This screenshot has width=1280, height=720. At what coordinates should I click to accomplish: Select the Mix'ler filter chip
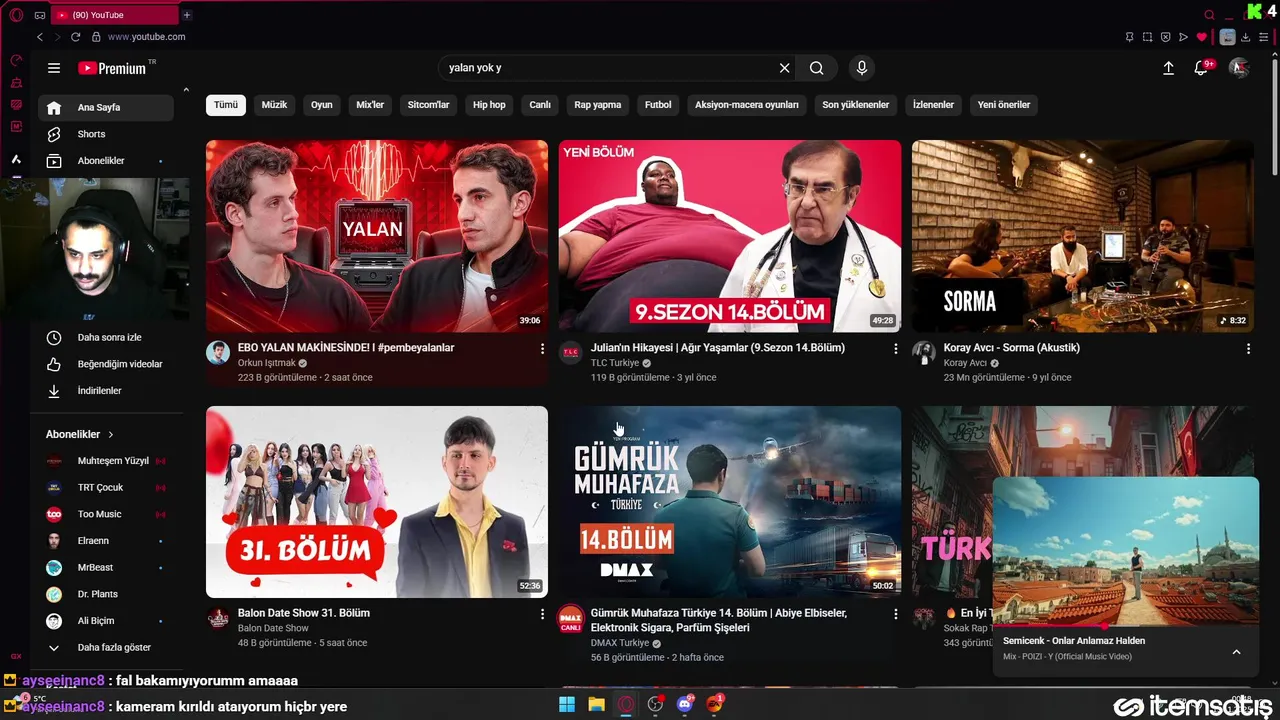370,105
